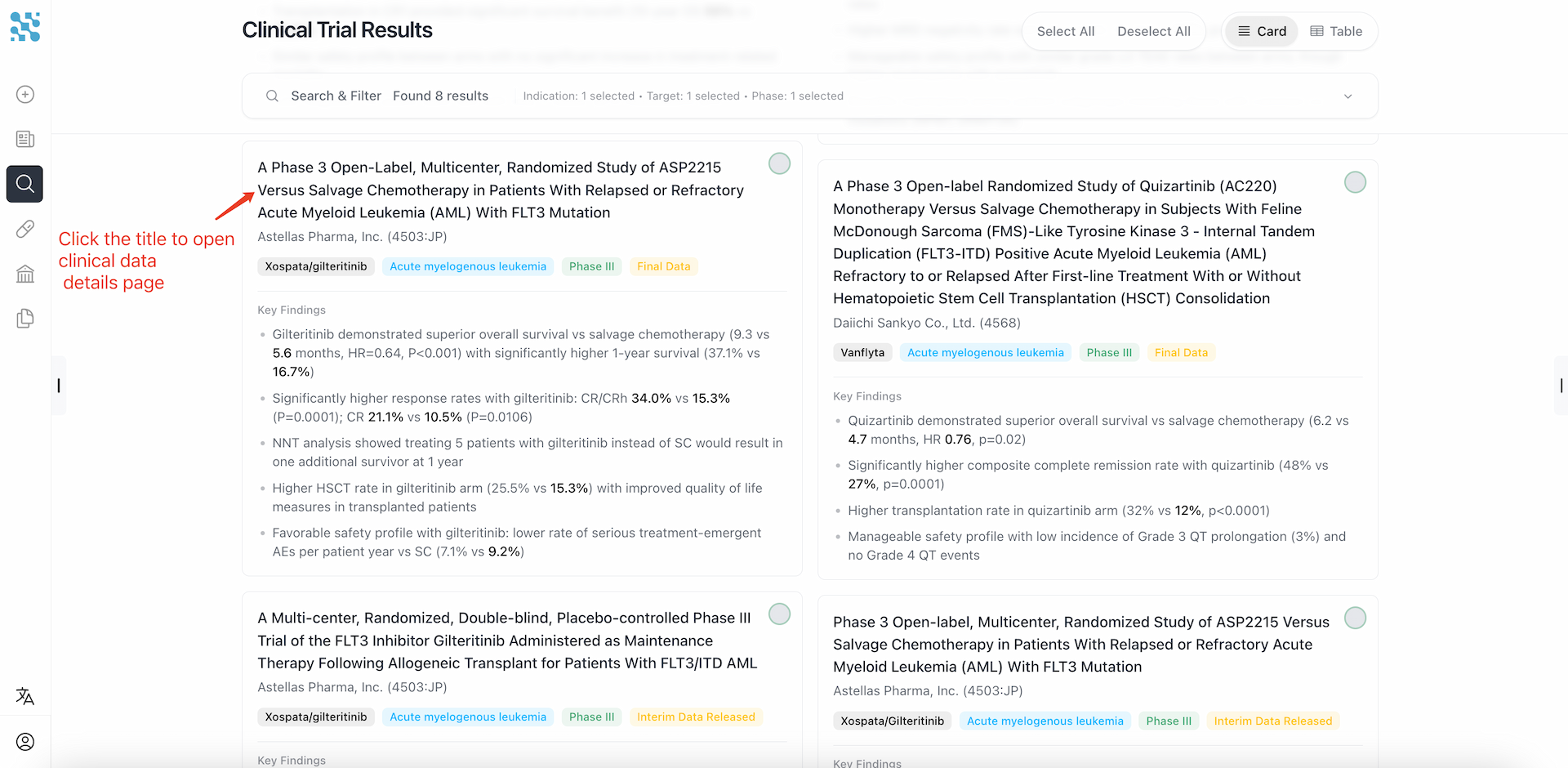This screenshot has width=1568, height=768.
Task: Open the Phase 3 ASP2215 interim study title
Action: point(1081,644)
